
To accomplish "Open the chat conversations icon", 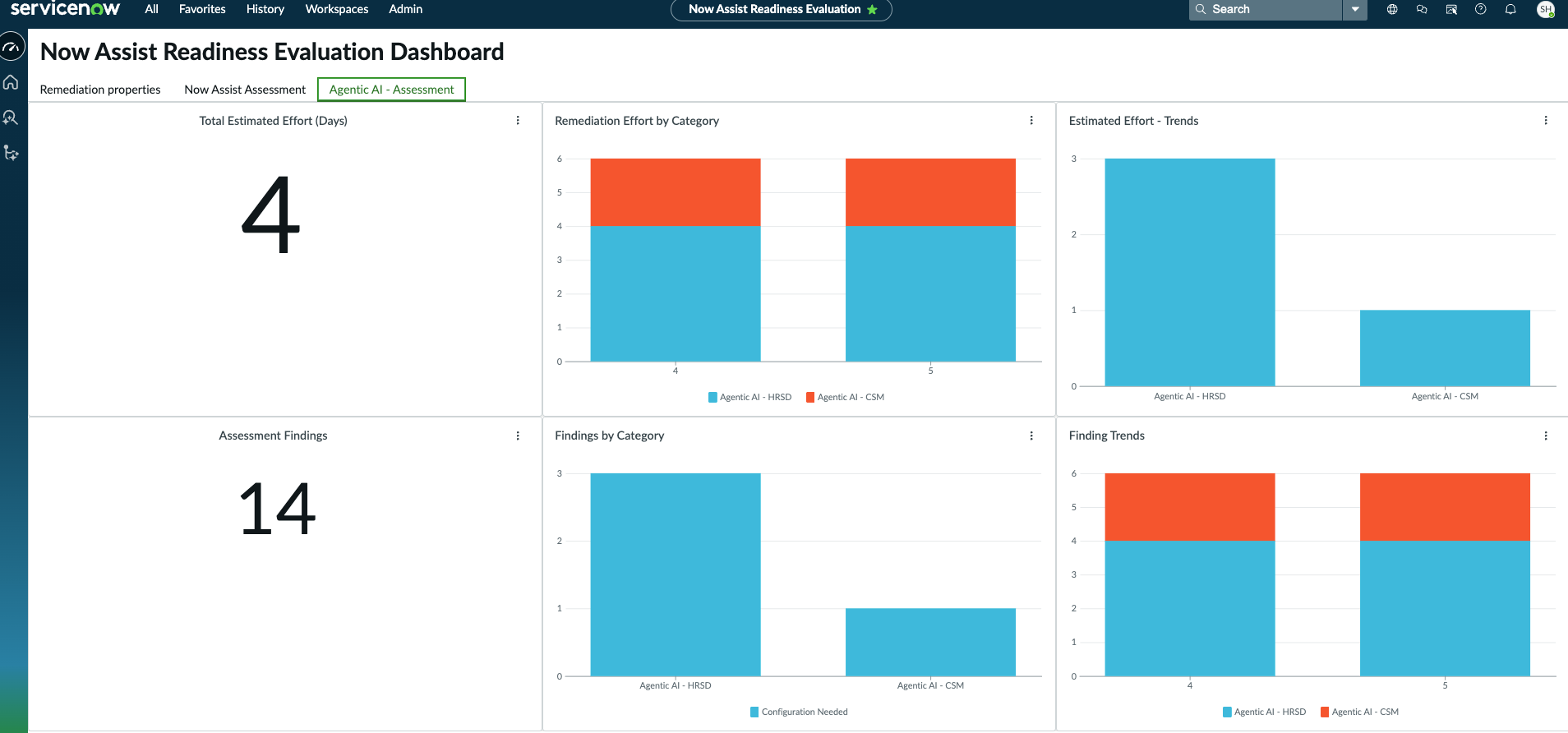I will [1422, 9].
